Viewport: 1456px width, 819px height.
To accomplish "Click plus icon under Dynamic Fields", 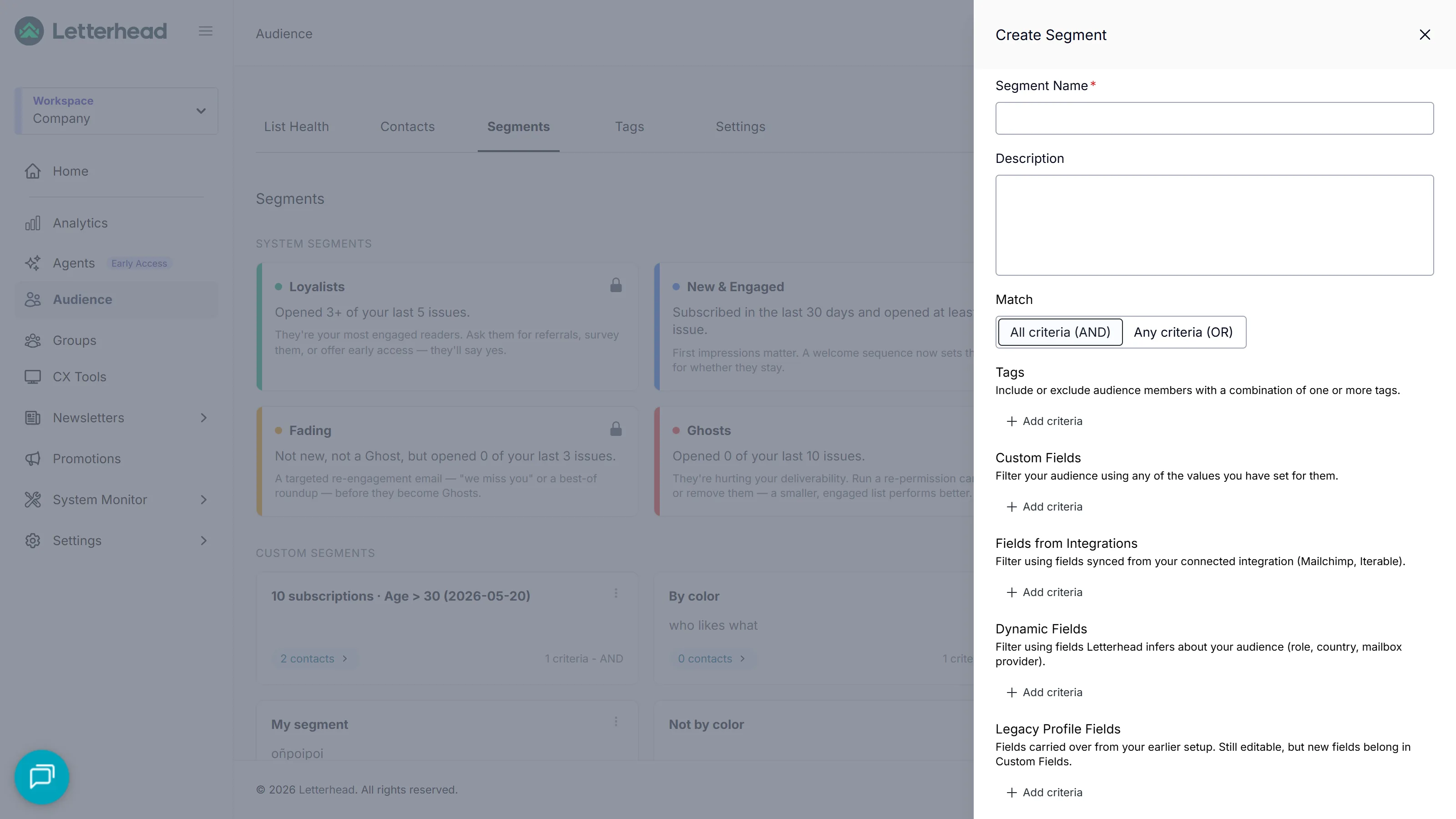I will tap(1012, 693).
